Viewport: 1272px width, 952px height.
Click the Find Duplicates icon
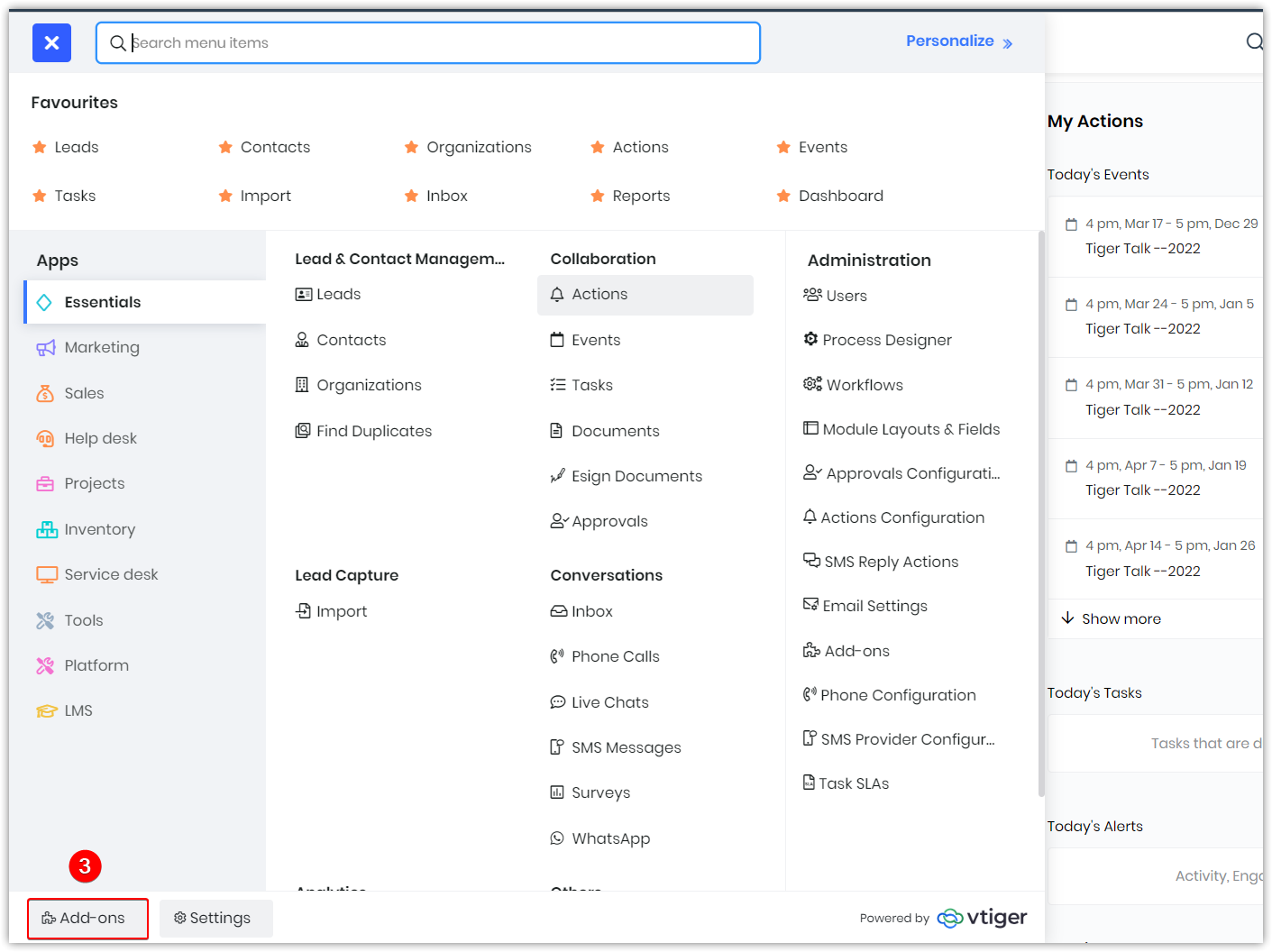(303, 431)
